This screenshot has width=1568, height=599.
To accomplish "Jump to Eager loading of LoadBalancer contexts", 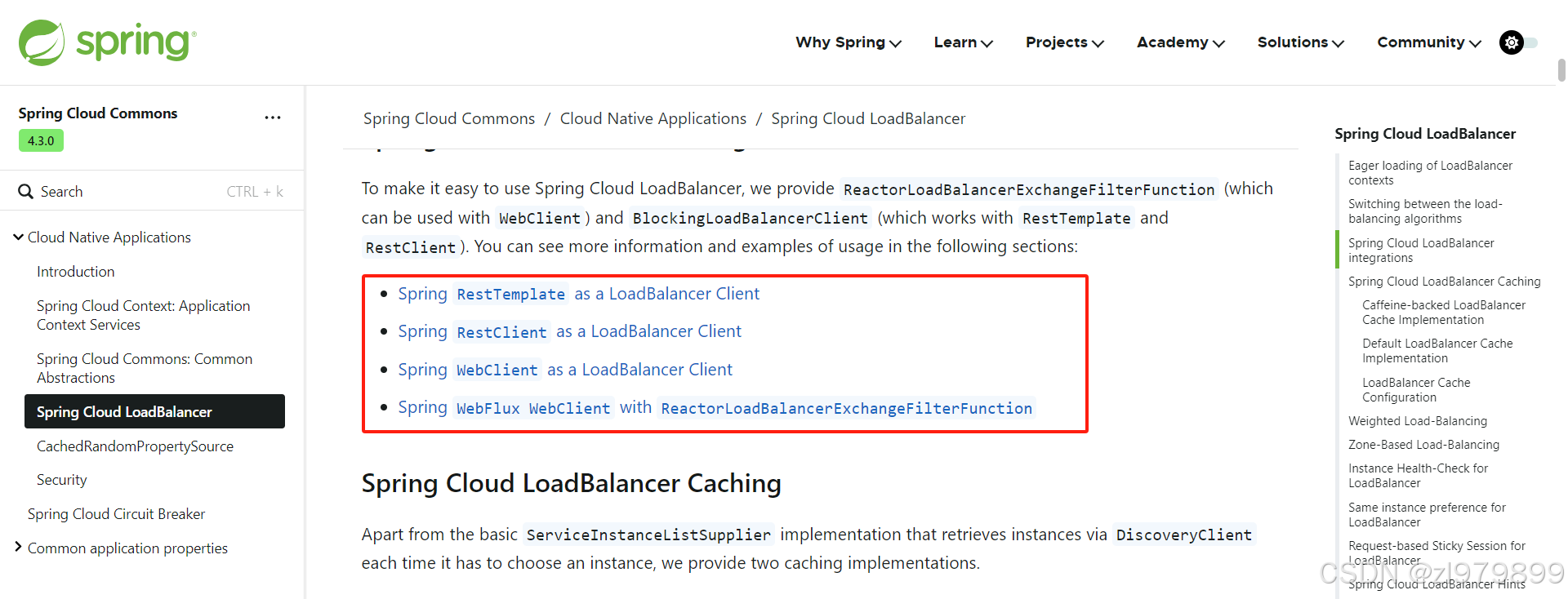I will 1430,173.
